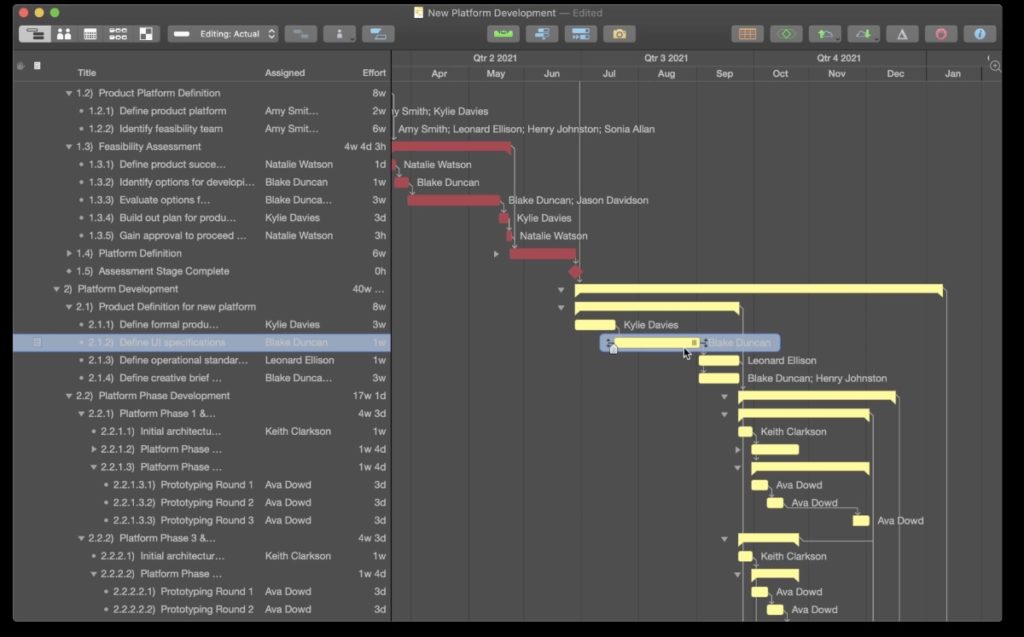Click the Assigned column header
This screenshot has width=1024, height=637.
click(285, 73)
